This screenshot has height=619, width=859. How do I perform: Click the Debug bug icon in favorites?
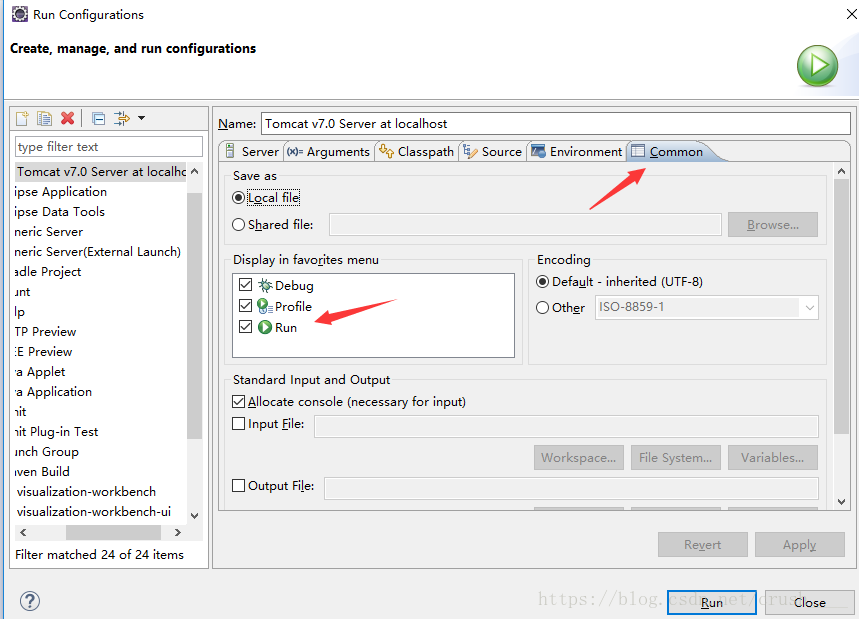(265, 285)
